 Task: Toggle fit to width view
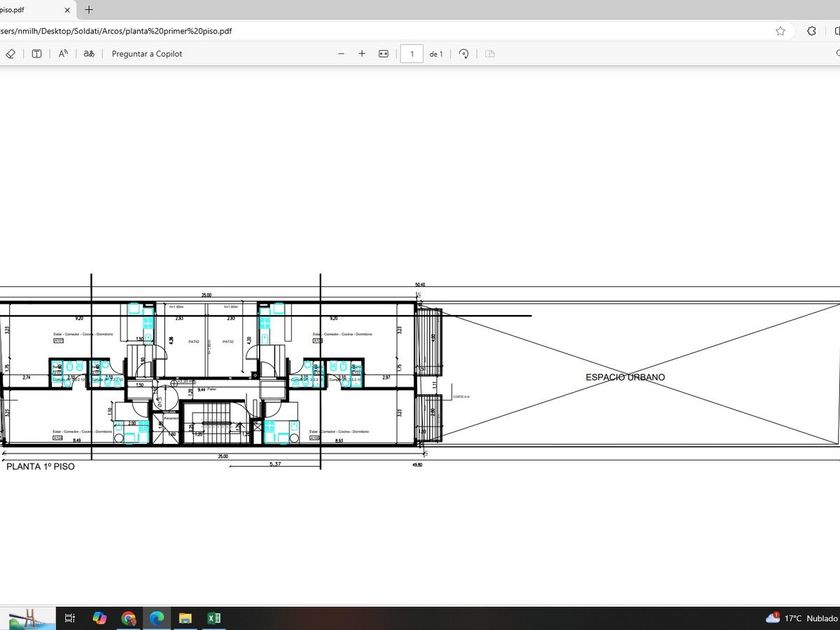click(x=383, y=54)
